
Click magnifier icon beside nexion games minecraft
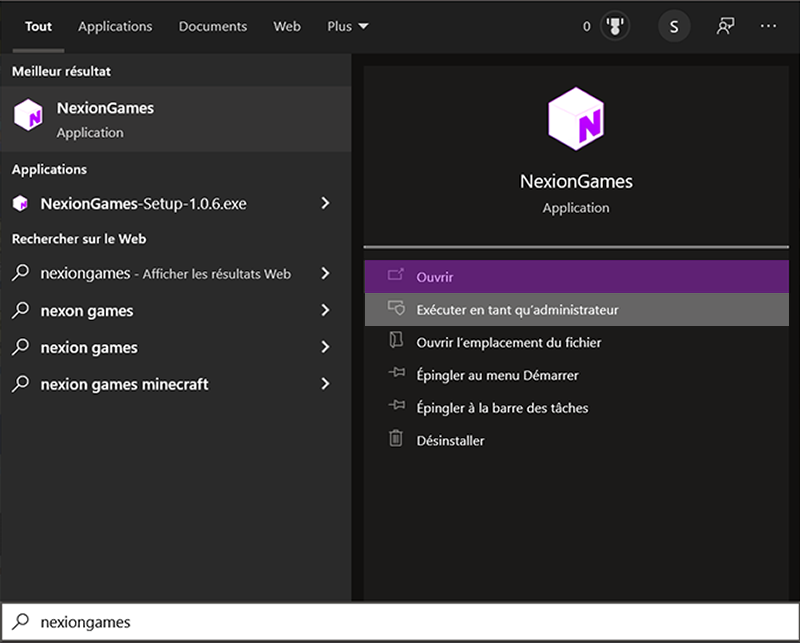[x=20, y=384]
